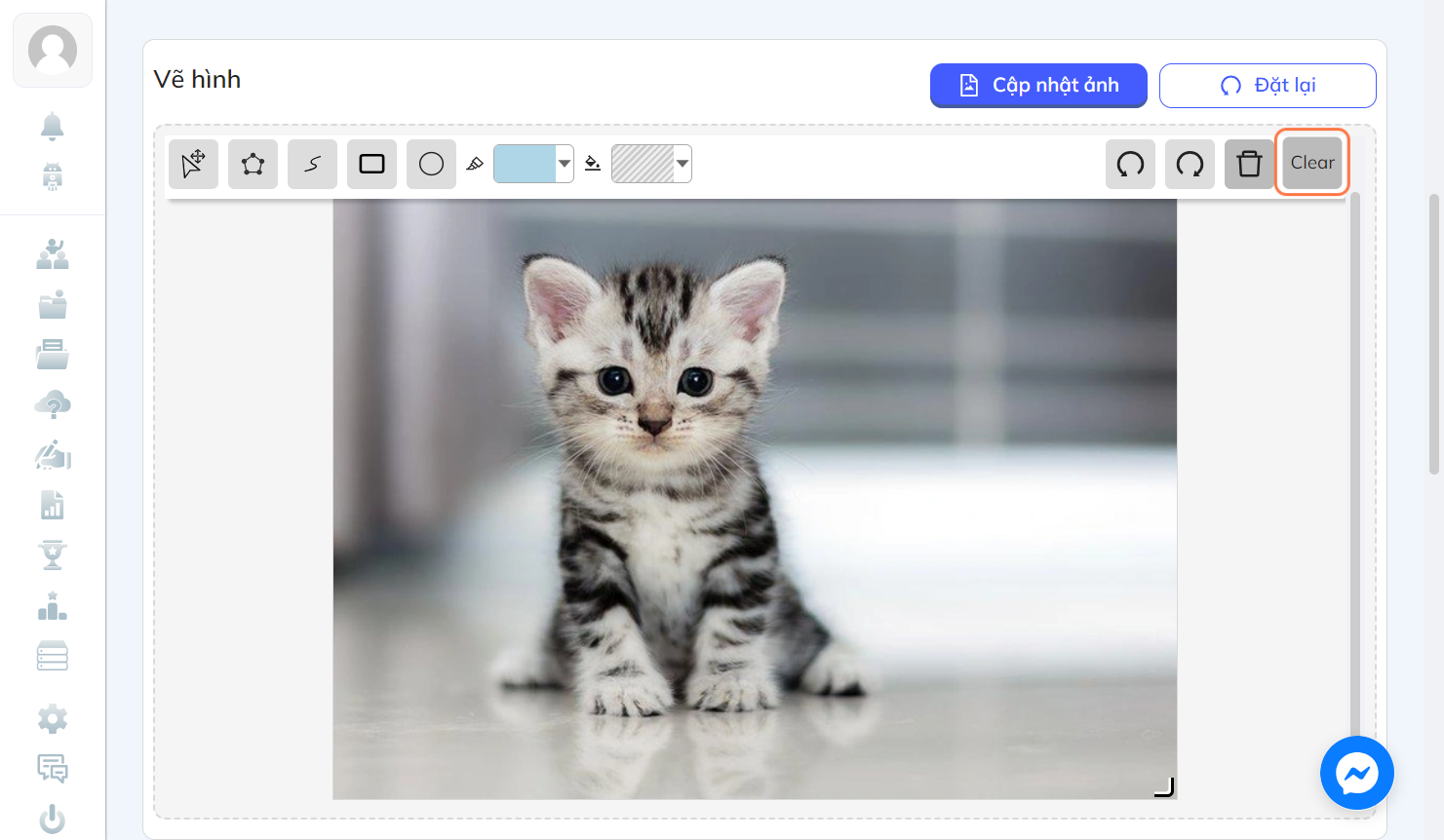Viewport: 1444px width, 840px height.
Task: Click the Cập nhật ảnh button
Action: 1038,86
